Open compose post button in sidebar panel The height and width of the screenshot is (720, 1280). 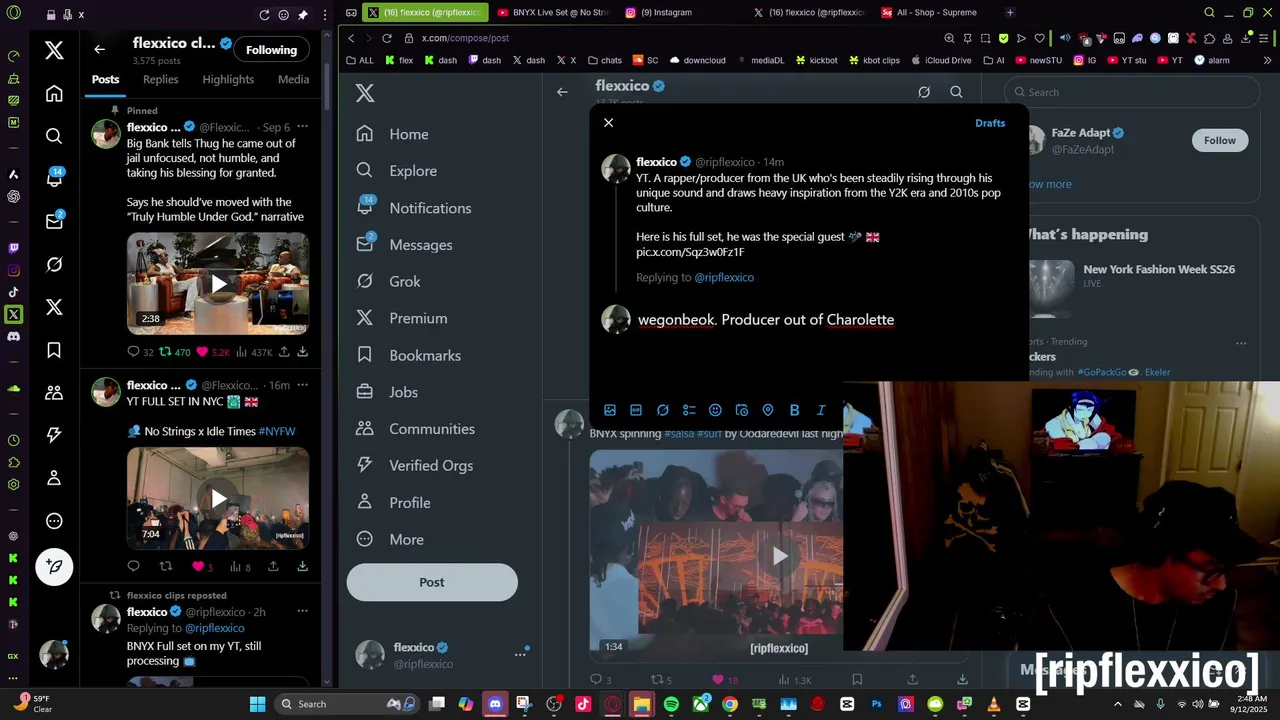[x=55, y=567]
